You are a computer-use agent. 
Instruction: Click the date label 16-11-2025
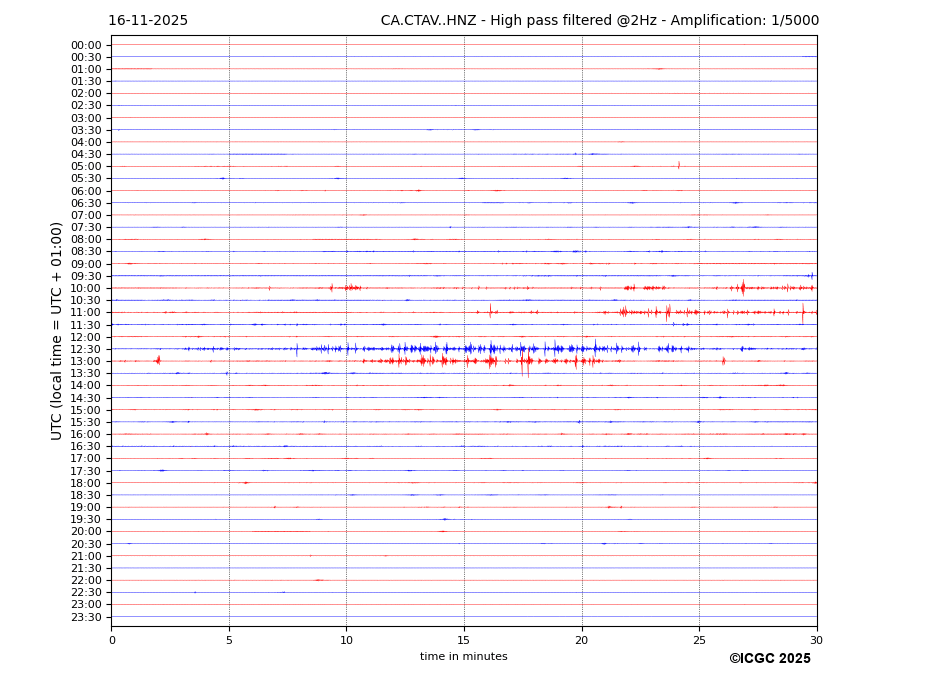(x=148, y=21)
